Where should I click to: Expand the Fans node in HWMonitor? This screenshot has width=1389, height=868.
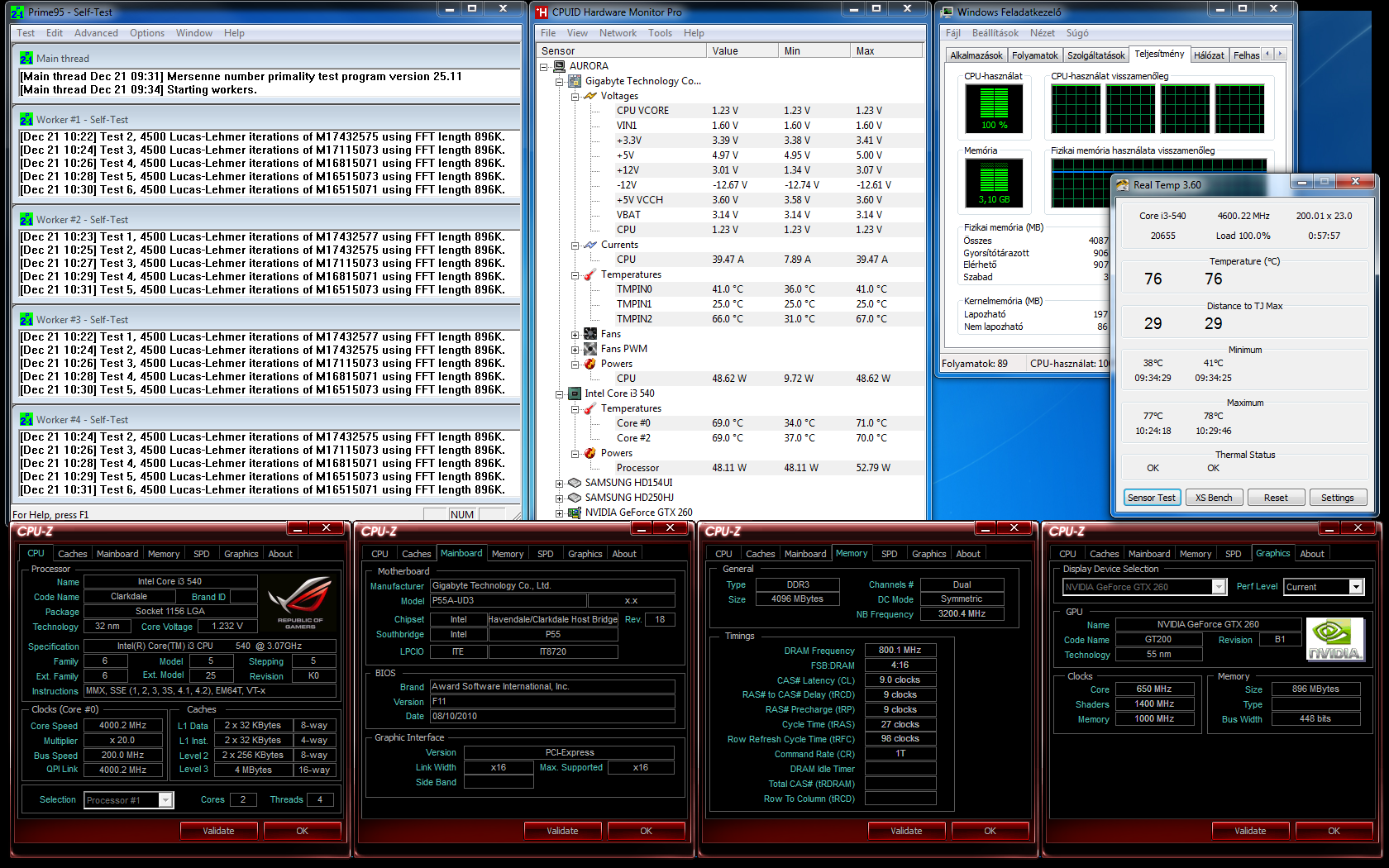(x=575, y=335)
